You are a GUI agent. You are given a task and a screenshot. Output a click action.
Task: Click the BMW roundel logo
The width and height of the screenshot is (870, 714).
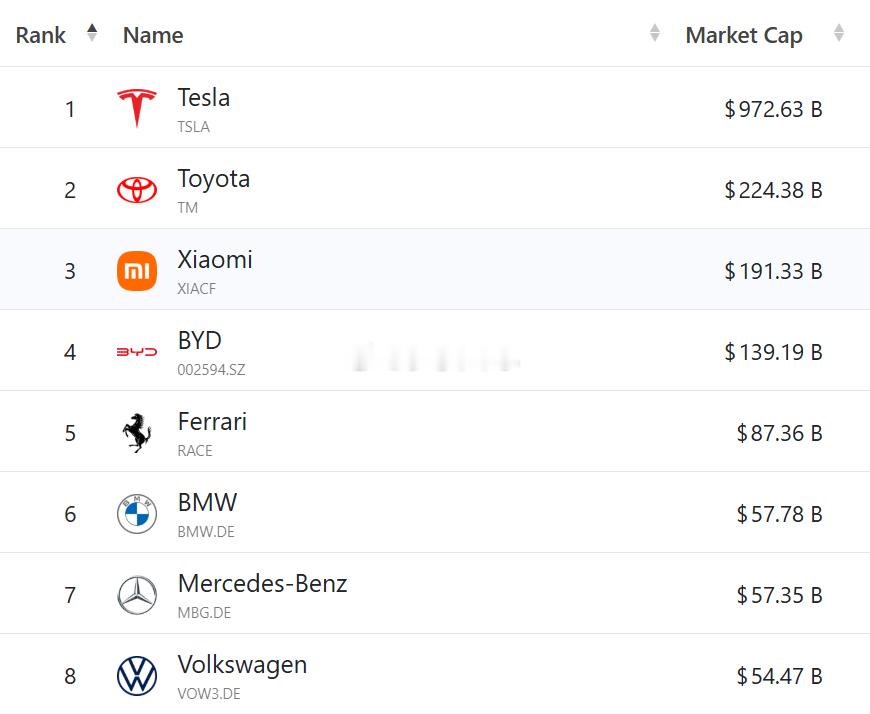point(137,514)
